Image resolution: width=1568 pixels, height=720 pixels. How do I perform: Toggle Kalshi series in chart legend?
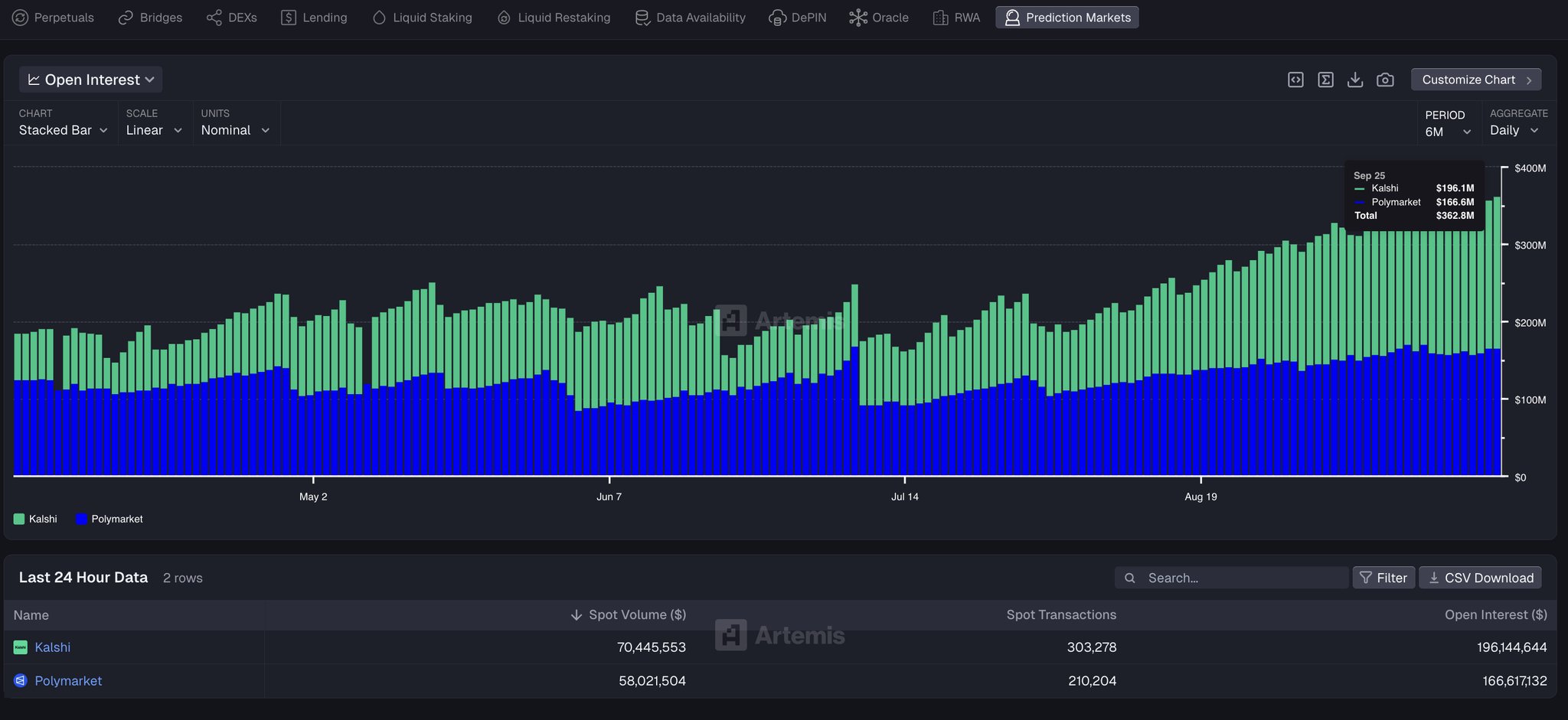click(35, 519)
